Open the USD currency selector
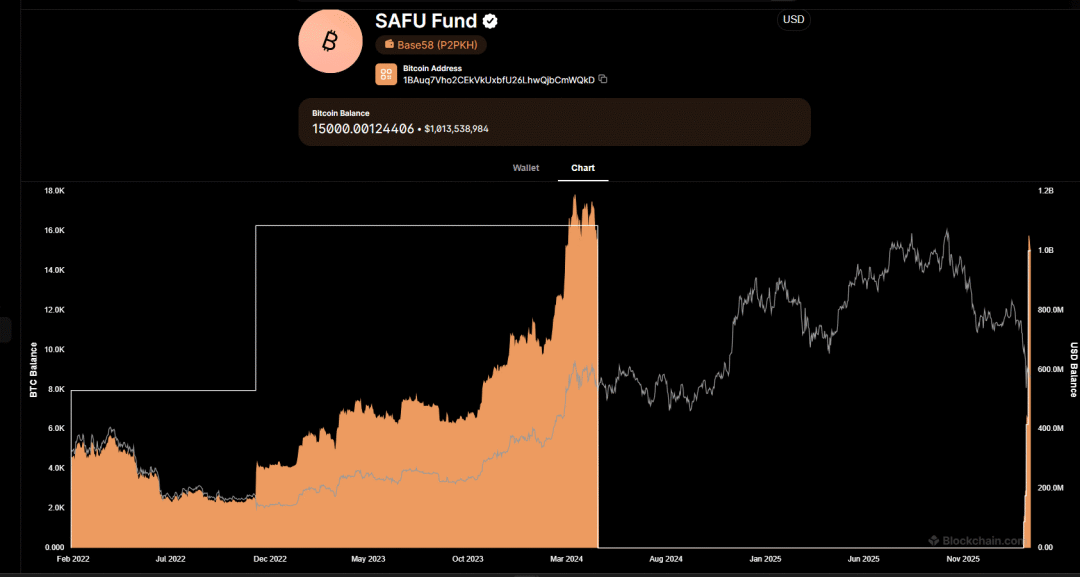Screen dimensions: 1080x577 pyautogui.click(x=793, y=20)
